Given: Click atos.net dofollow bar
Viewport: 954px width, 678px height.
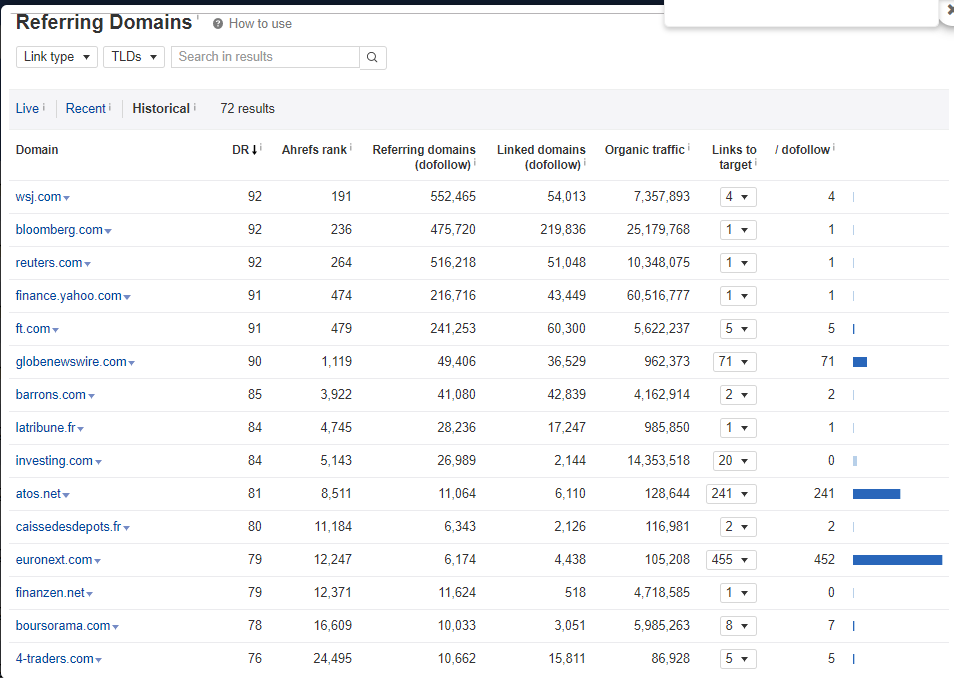Looking at the screenshot, I should (x=876, y=494).
